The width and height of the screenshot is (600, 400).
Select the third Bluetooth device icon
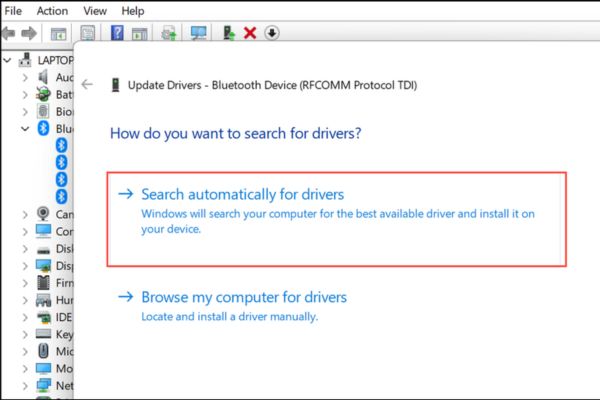(61, 179)
